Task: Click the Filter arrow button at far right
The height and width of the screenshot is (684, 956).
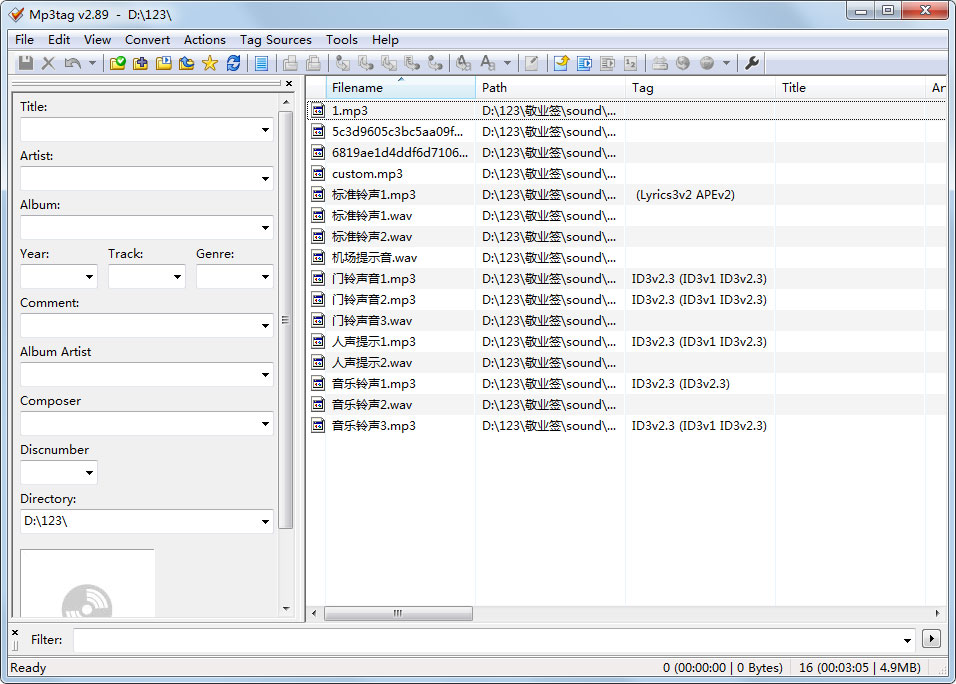Action: click(931, 639)
